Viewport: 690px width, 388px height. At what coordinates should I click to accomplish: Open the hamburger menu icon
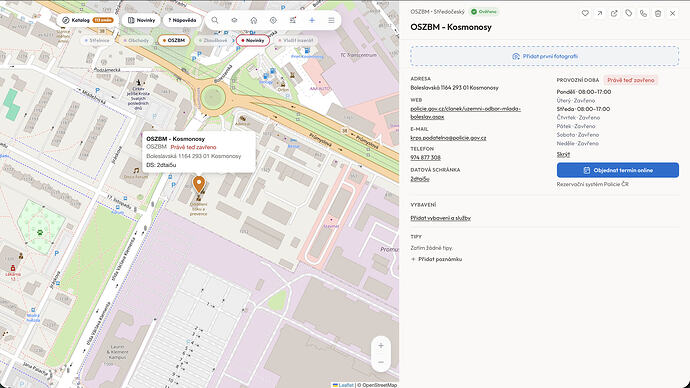[331, 20]
